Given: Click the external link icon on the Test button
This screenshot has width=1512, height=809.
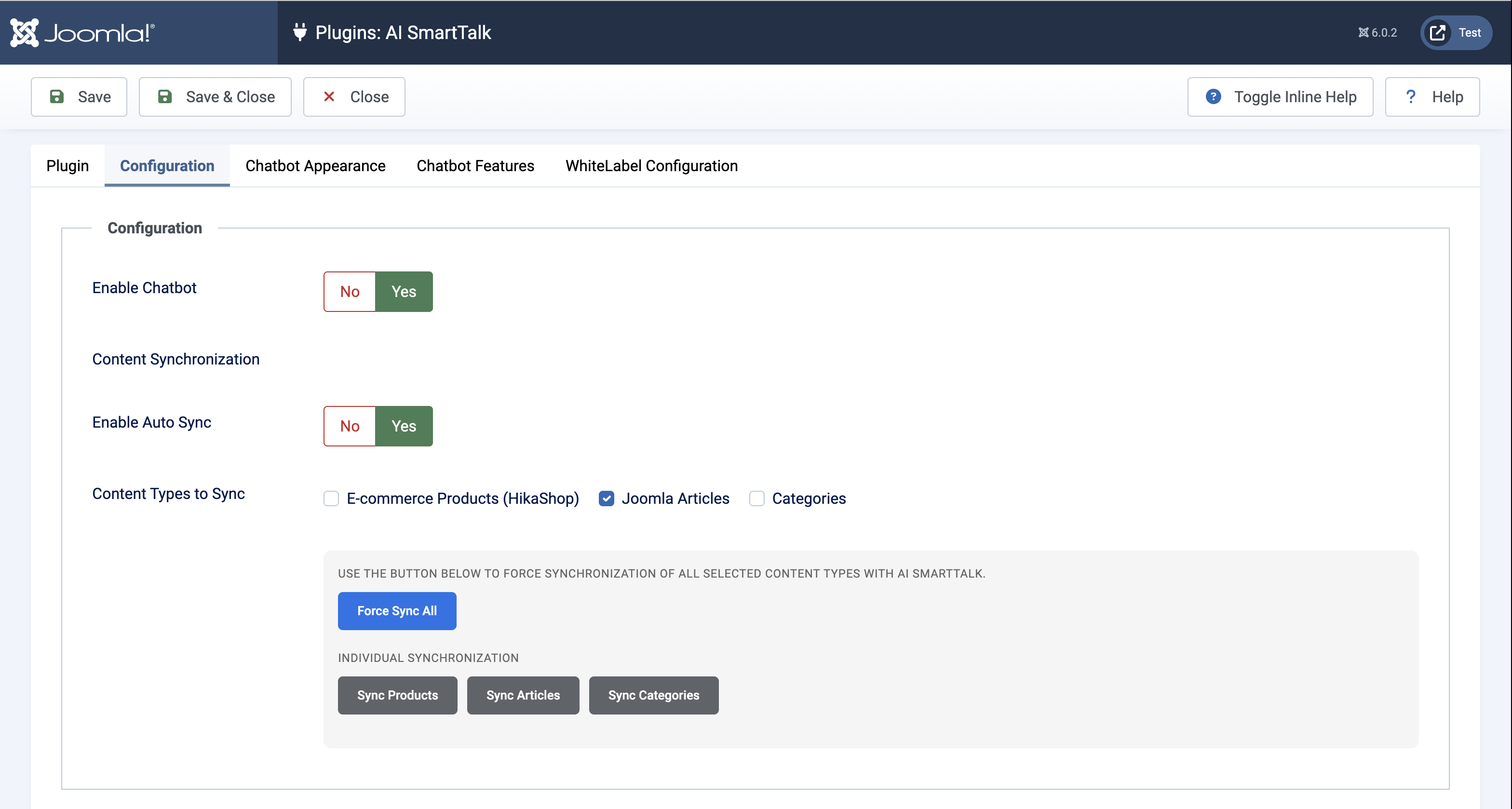Looking at the screenshot, I should point(1437,32).
